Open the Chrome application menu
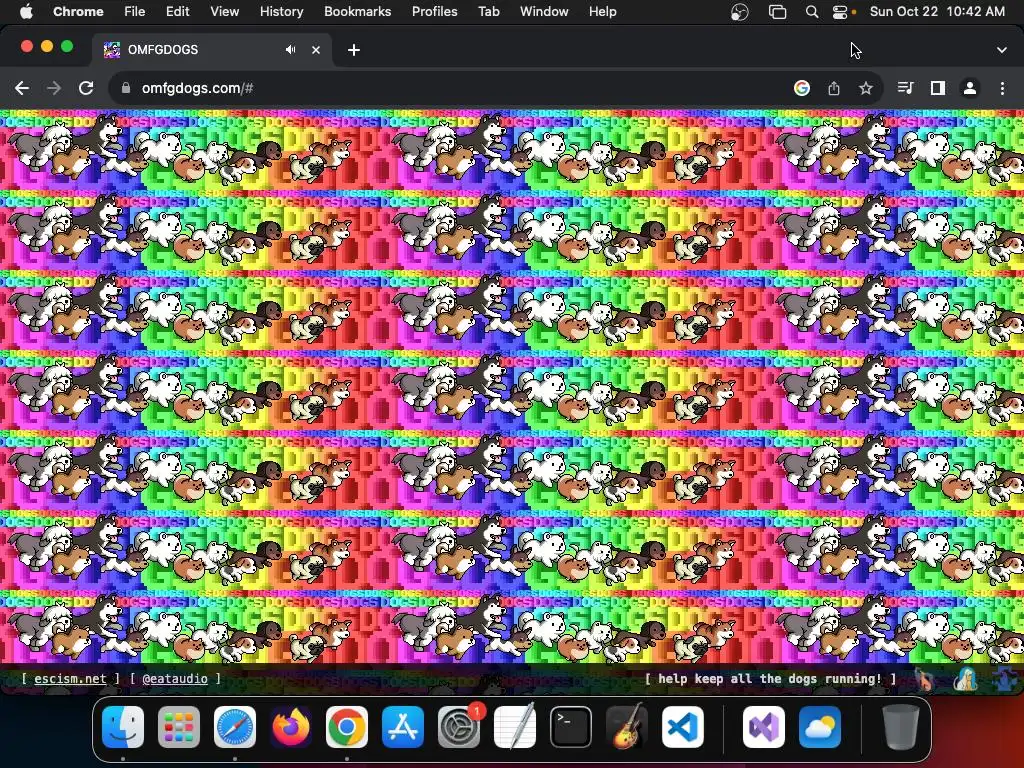 (78, 12)
